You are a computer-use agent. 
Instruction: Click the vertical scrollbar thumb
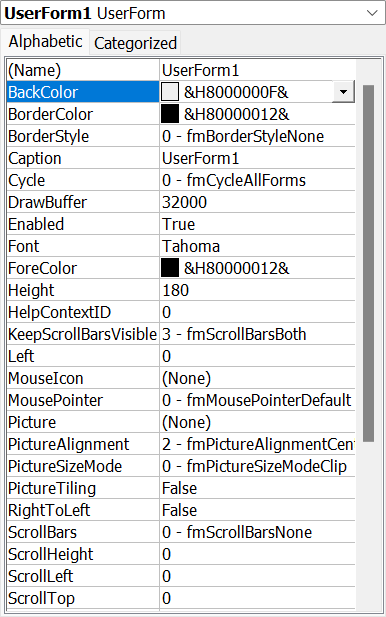click(x=368, y=263)
